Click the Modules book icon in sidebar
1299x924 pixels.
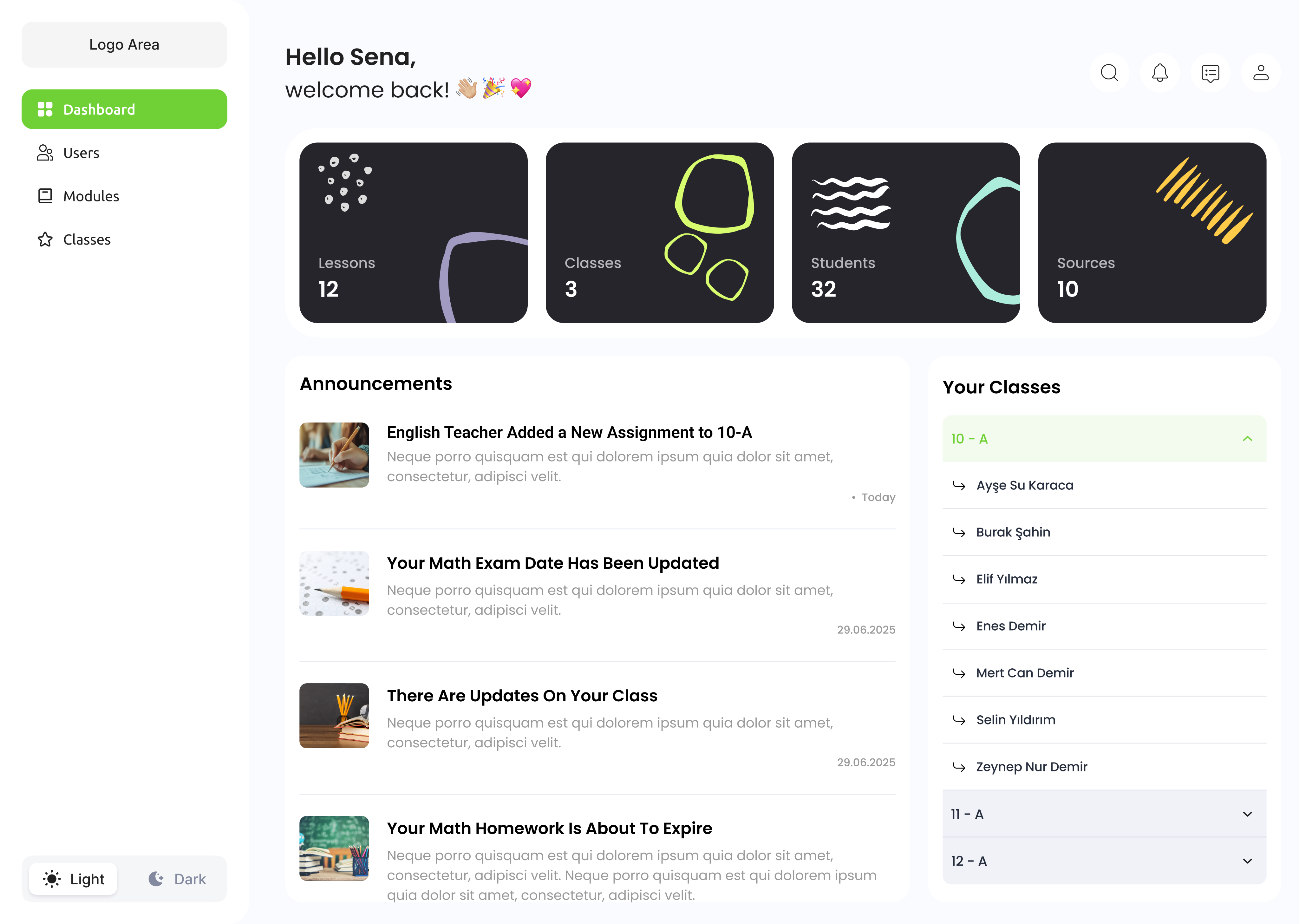pos(45,196)
